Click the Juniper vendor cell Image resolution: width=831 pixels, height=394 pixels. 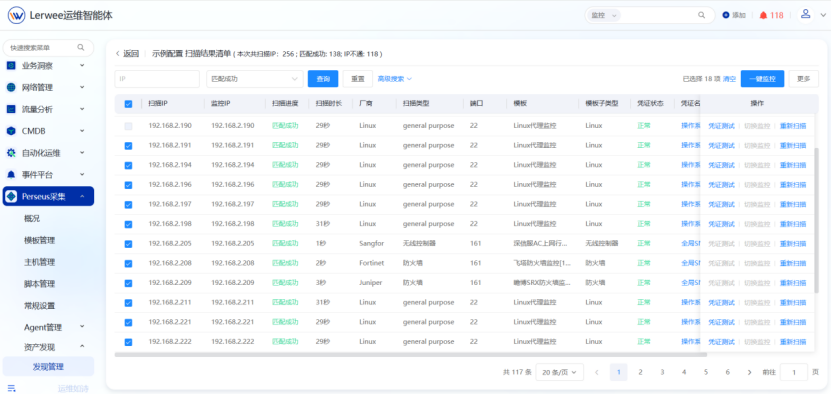click(x=370, y=283)
